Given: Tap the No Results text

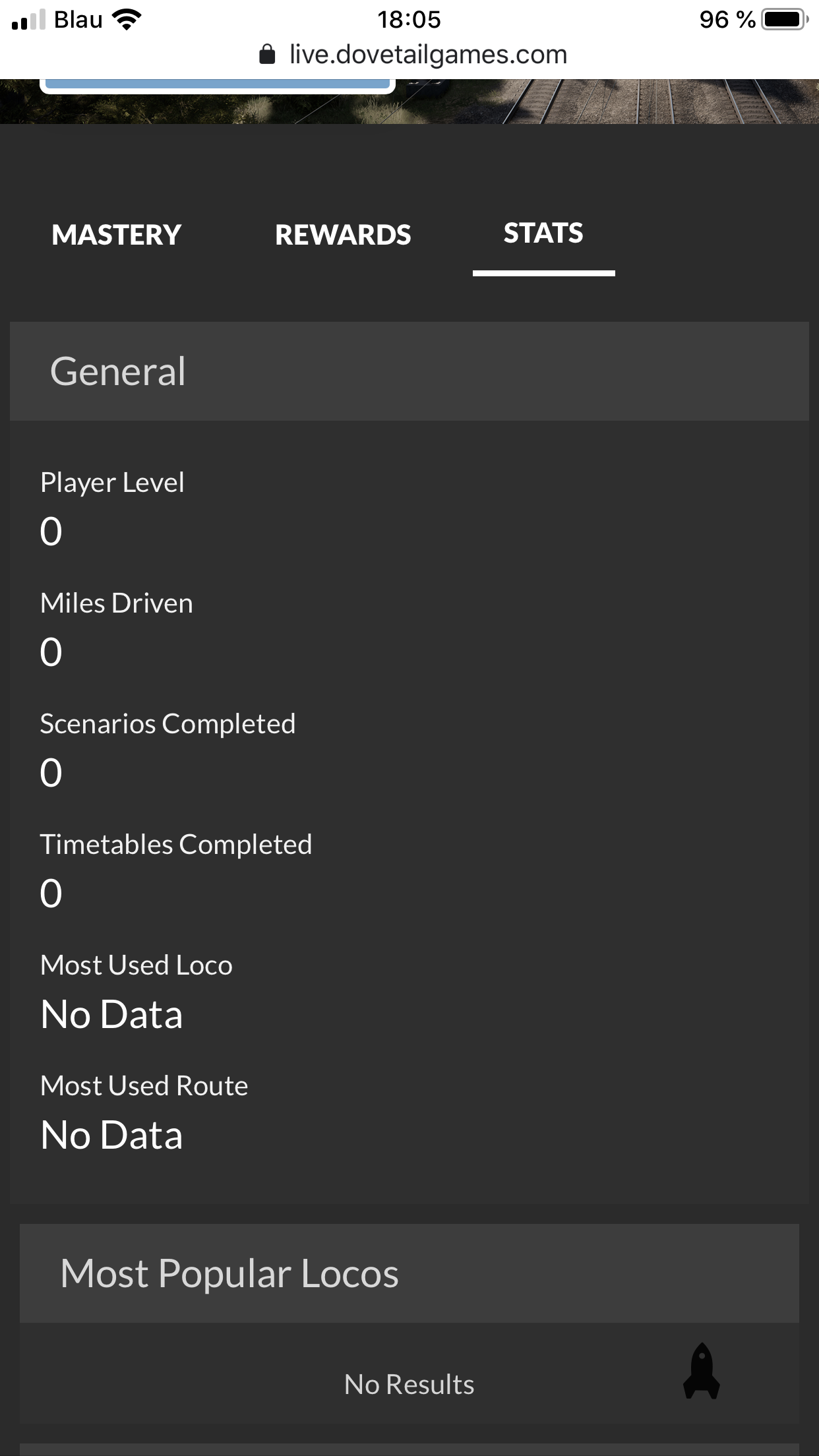Looking at the screenshot, I should click(409, 1384).
